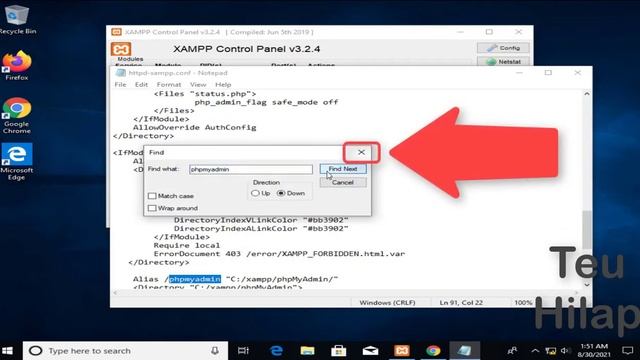Click the Windows (CRLF) status bar entry
Viewport: 640px width, 360px height.
(x=387, y=302)
